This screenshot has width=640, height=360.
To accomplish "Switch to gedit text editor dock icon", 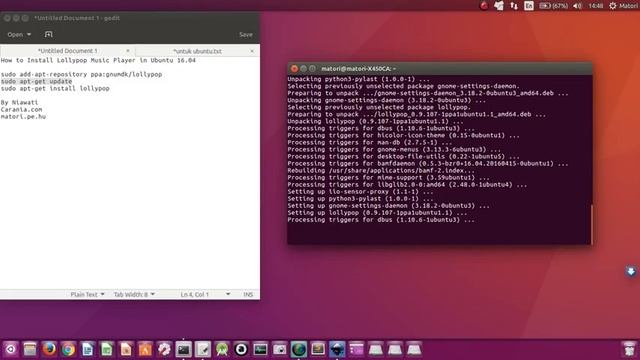I will 202,349.
